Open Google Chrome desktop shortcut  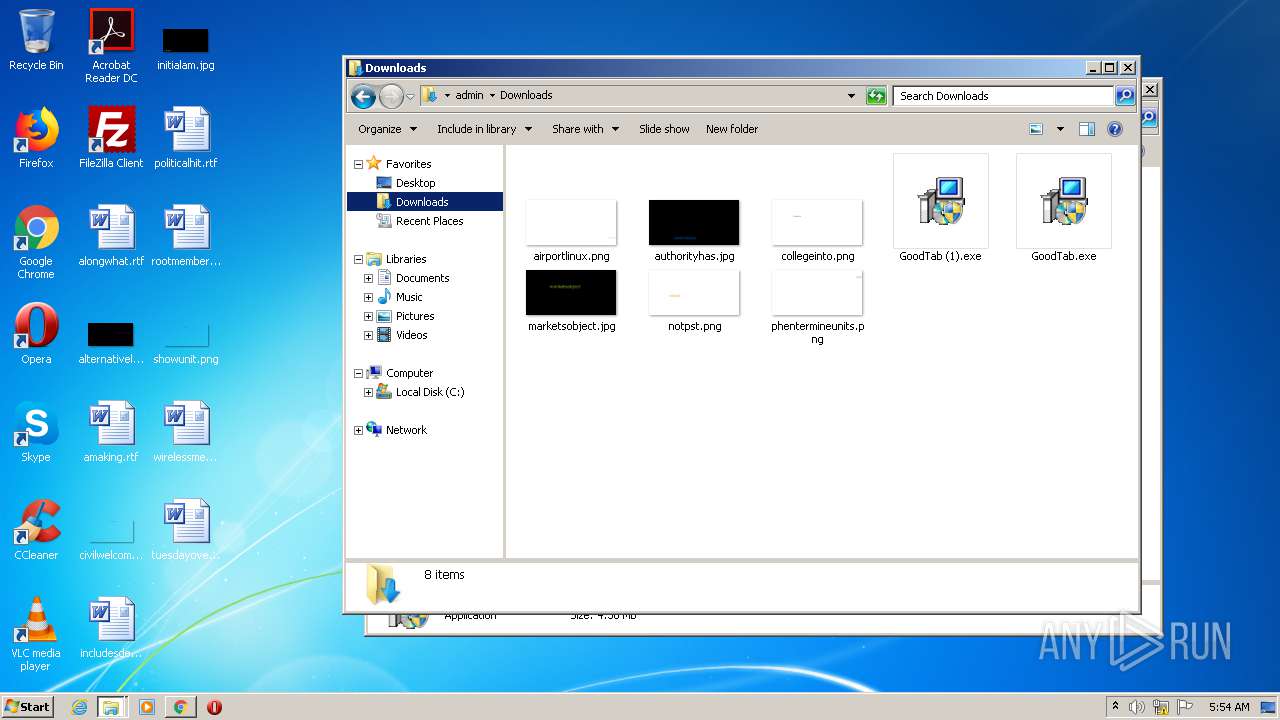coord(36,242)
